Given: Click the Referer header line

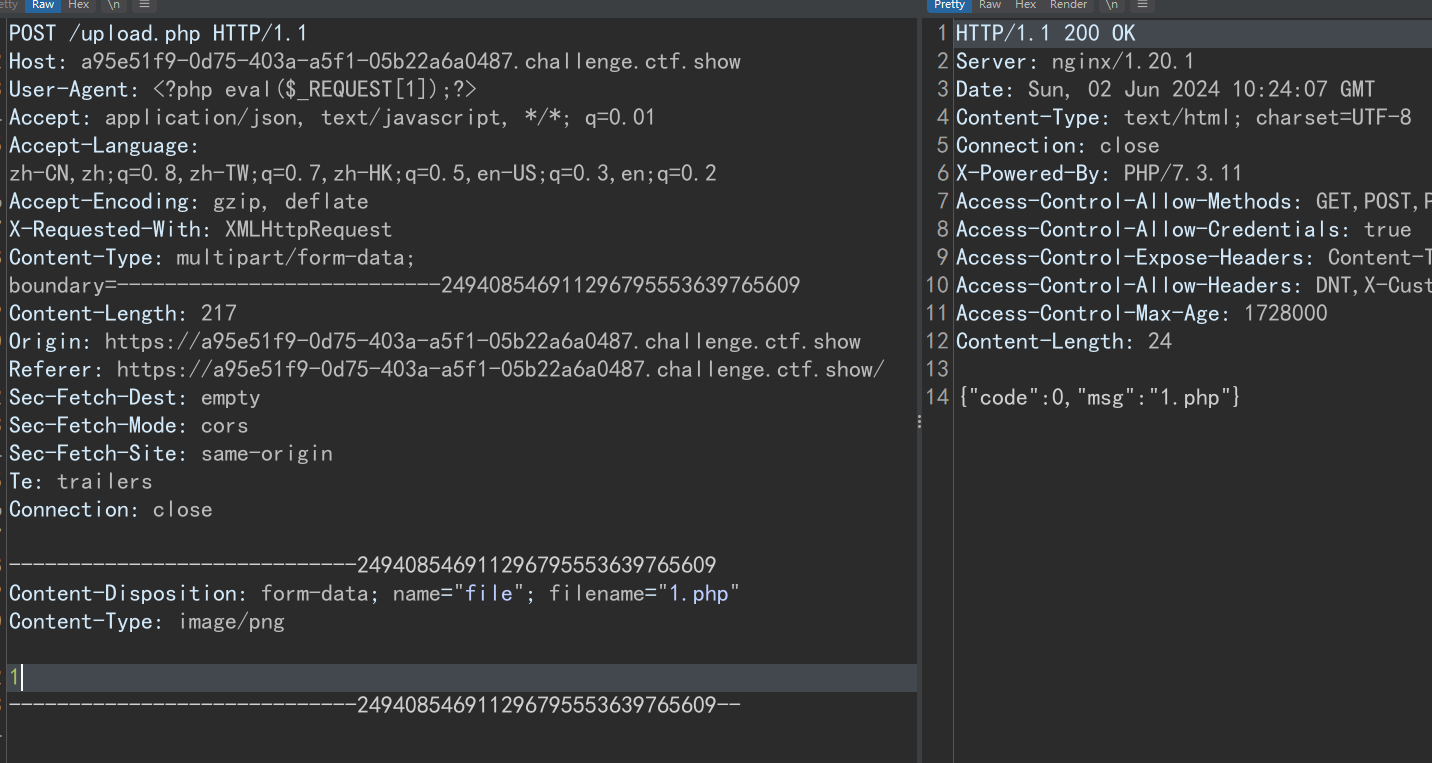Looking at the screenshot, I should pyautogui.click(x=447, y=369).
